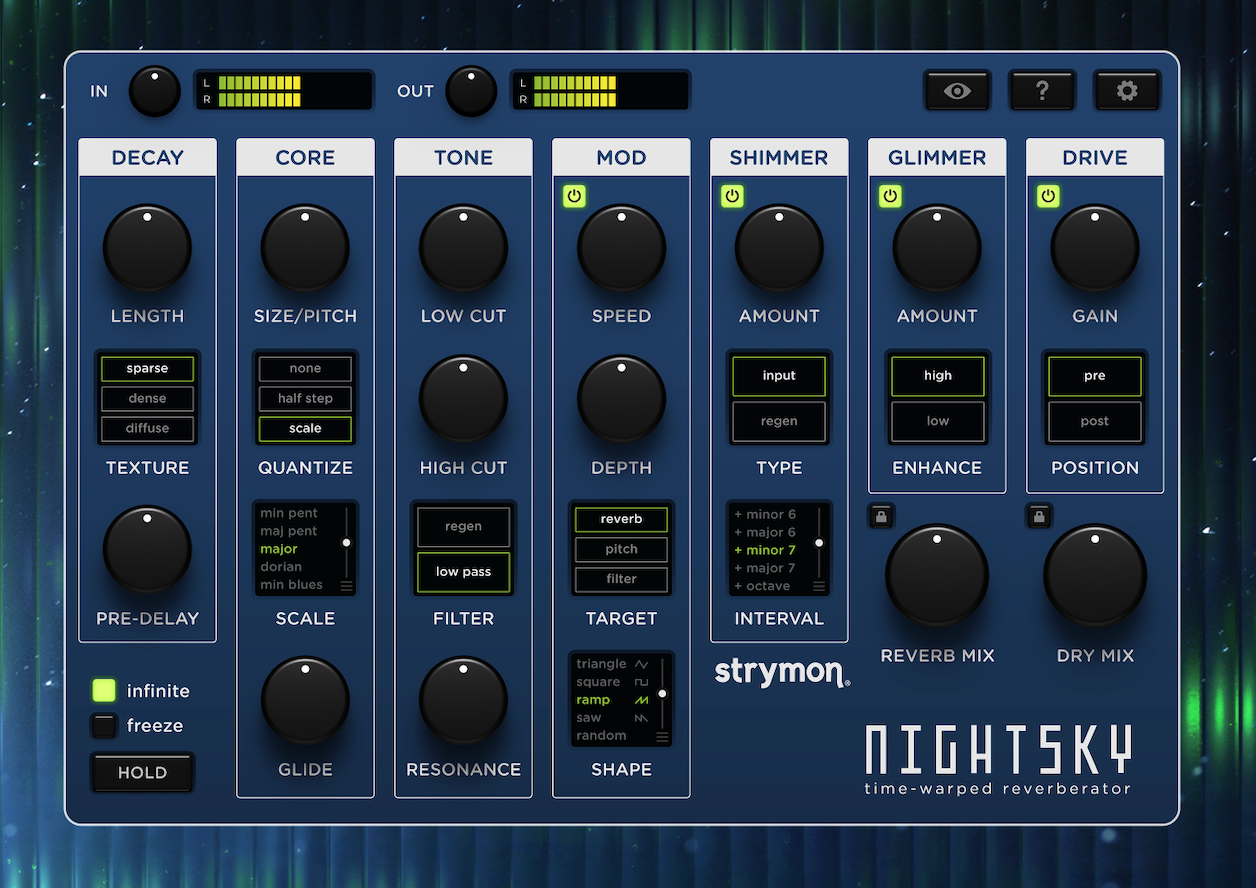Toggle the freeze switch
This screenshot has width=1256, height=888.
(103, 726)
